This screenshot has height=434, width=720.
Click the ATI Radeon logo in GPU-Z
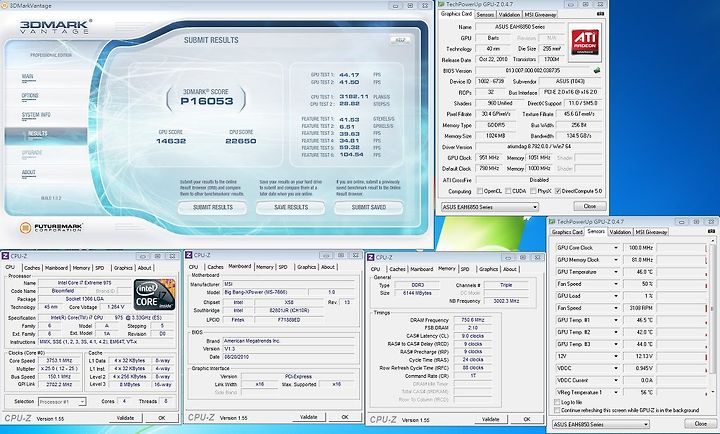[585, 43]
